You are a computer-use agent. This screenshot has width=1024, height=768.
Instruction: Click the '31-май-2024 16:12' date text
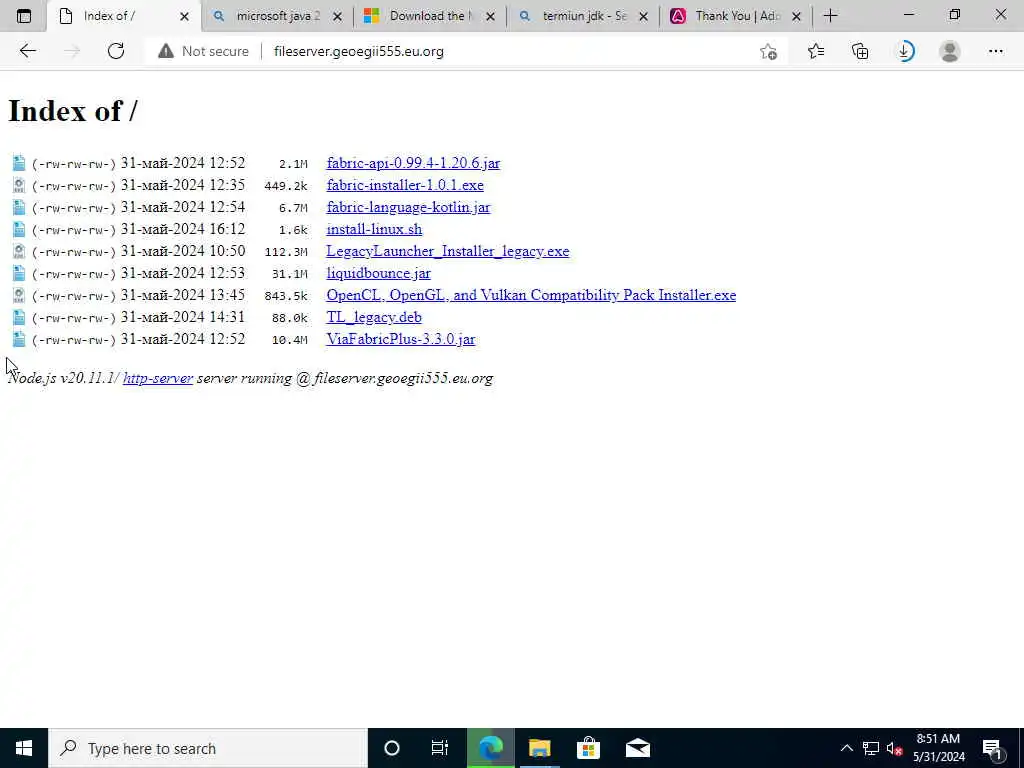183,229
